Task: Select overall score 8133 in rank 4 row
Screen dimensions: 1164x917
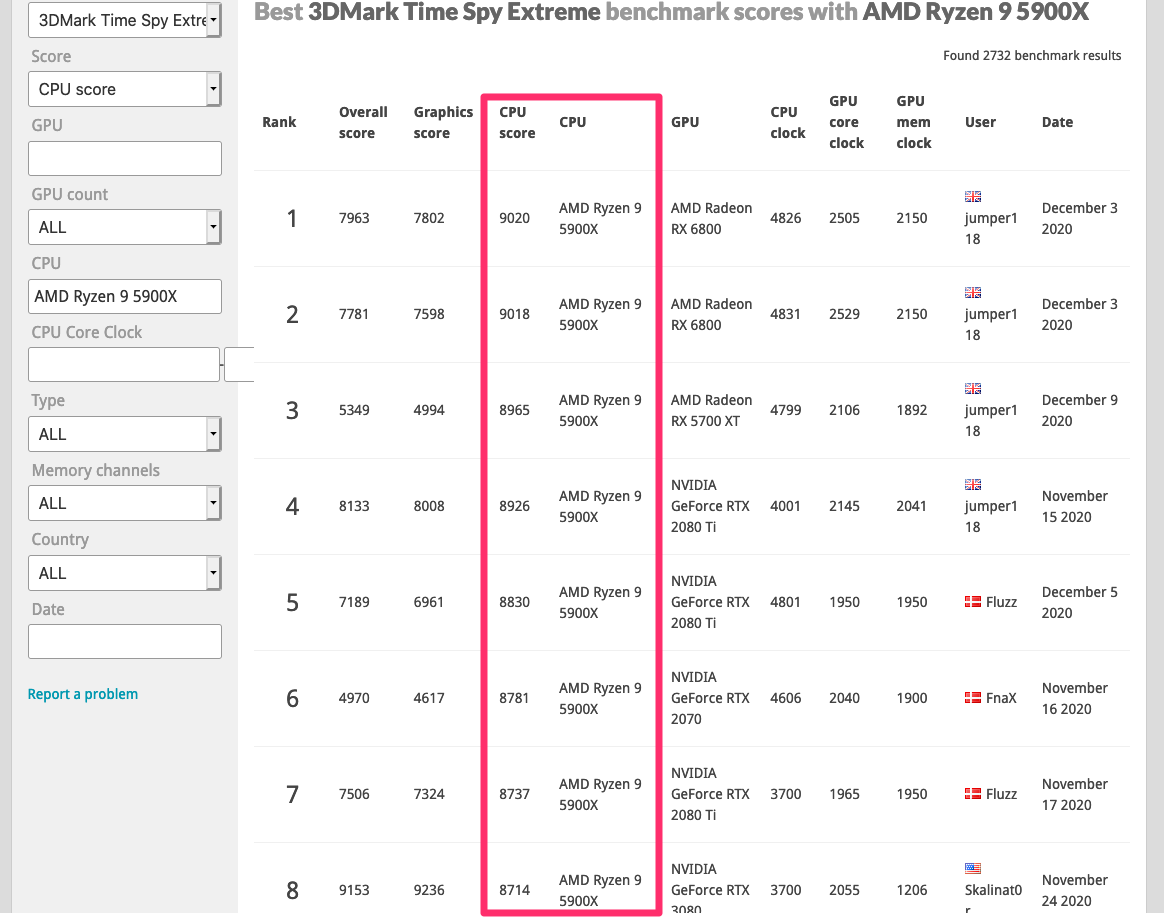Action: pos(354,506)
